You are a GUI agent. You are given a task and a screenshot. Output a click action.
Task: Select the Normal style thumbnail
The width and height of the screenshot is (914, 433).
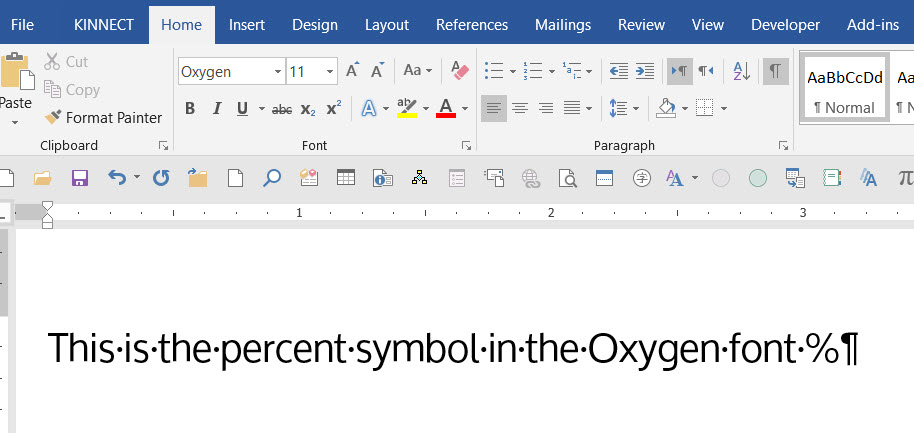845,89
